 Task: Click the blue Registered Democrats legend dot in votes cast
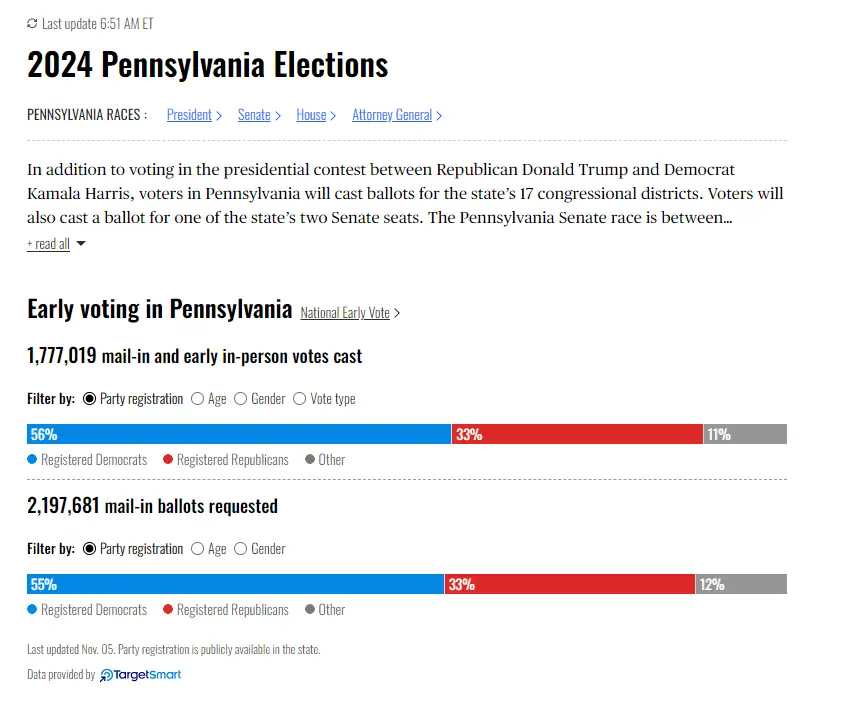pyautogui.click(x=32, y=459)
